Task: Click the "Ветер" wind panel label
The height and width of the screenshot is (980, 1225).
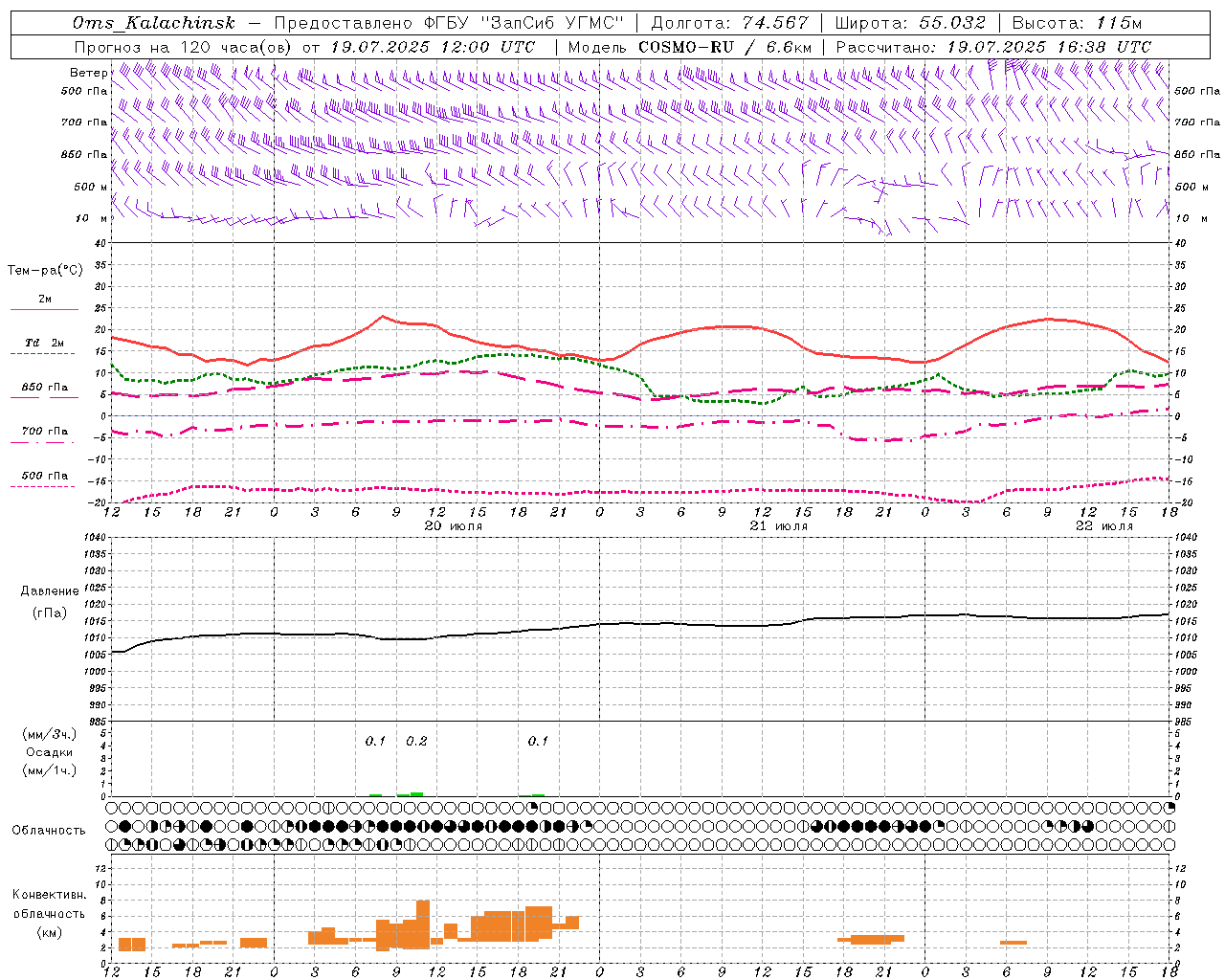Action: click(x=89, y=73)
